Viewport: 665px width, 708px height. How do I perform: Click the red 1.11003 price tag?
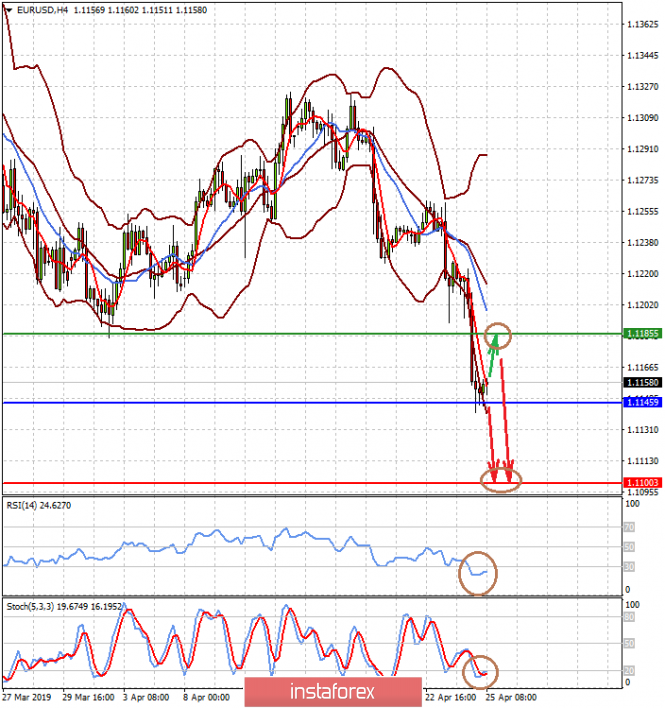coord(640,483)
